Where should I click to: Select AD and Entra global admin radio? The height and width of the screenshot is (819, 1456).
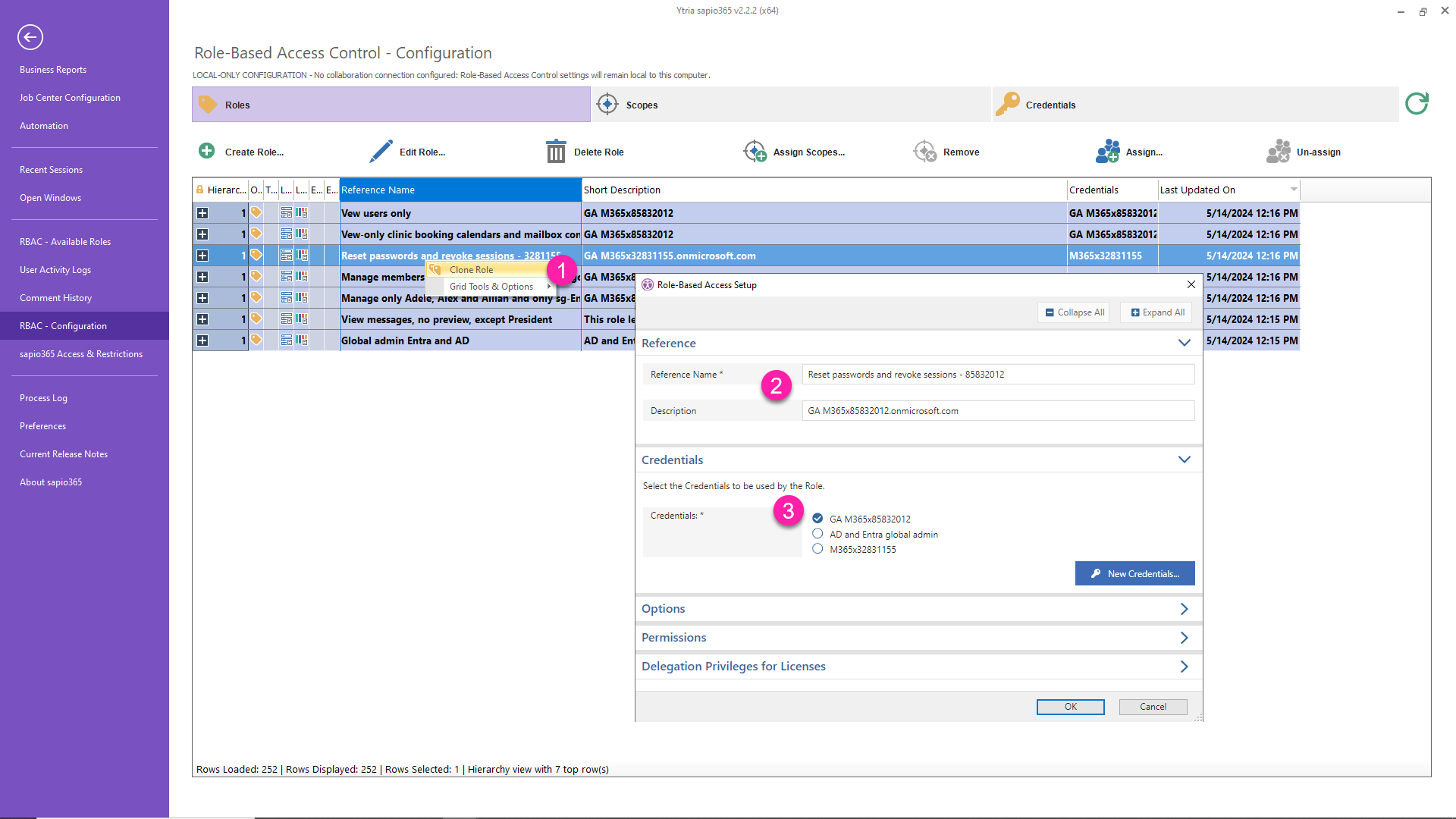coord(817,533)
